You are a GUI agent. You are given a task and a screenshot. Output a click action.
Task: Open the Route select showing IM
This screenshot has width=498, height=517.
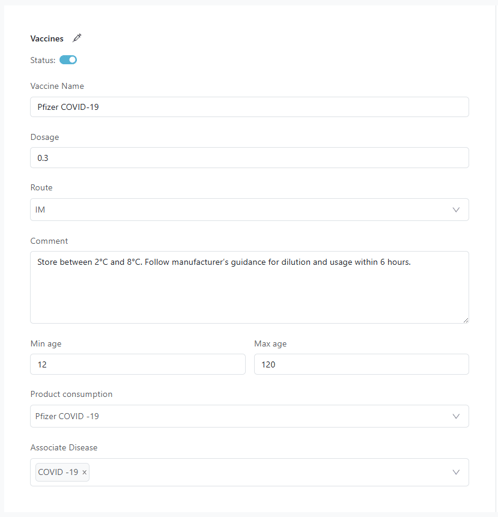pos(249,210)
